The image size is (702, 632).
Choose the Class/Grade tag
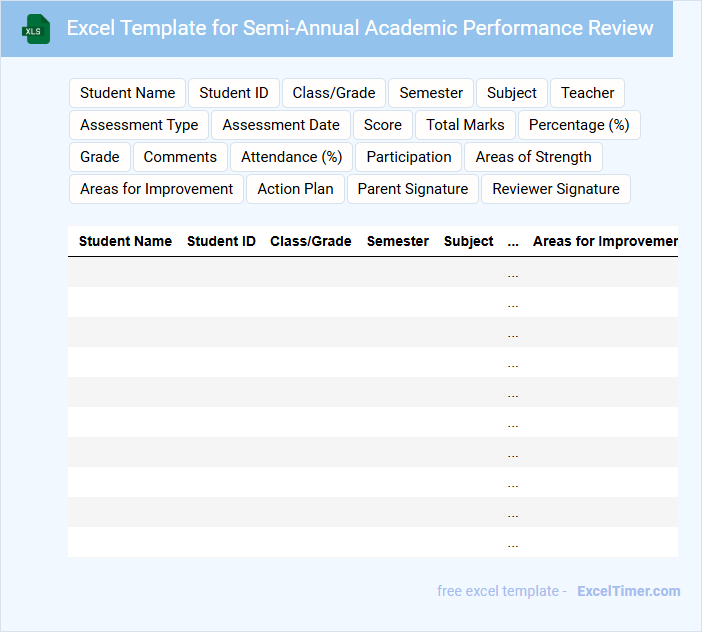(334, 93)
